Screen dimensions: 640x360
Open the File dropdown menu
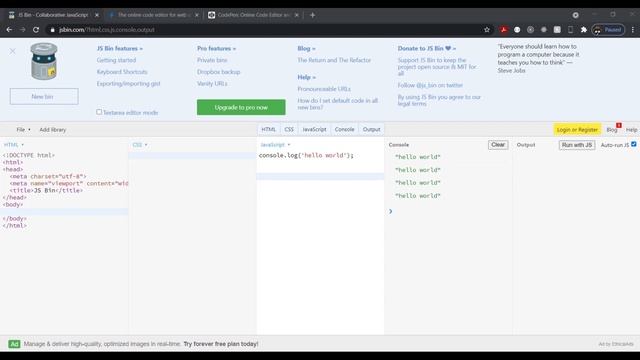coord(23,130)
